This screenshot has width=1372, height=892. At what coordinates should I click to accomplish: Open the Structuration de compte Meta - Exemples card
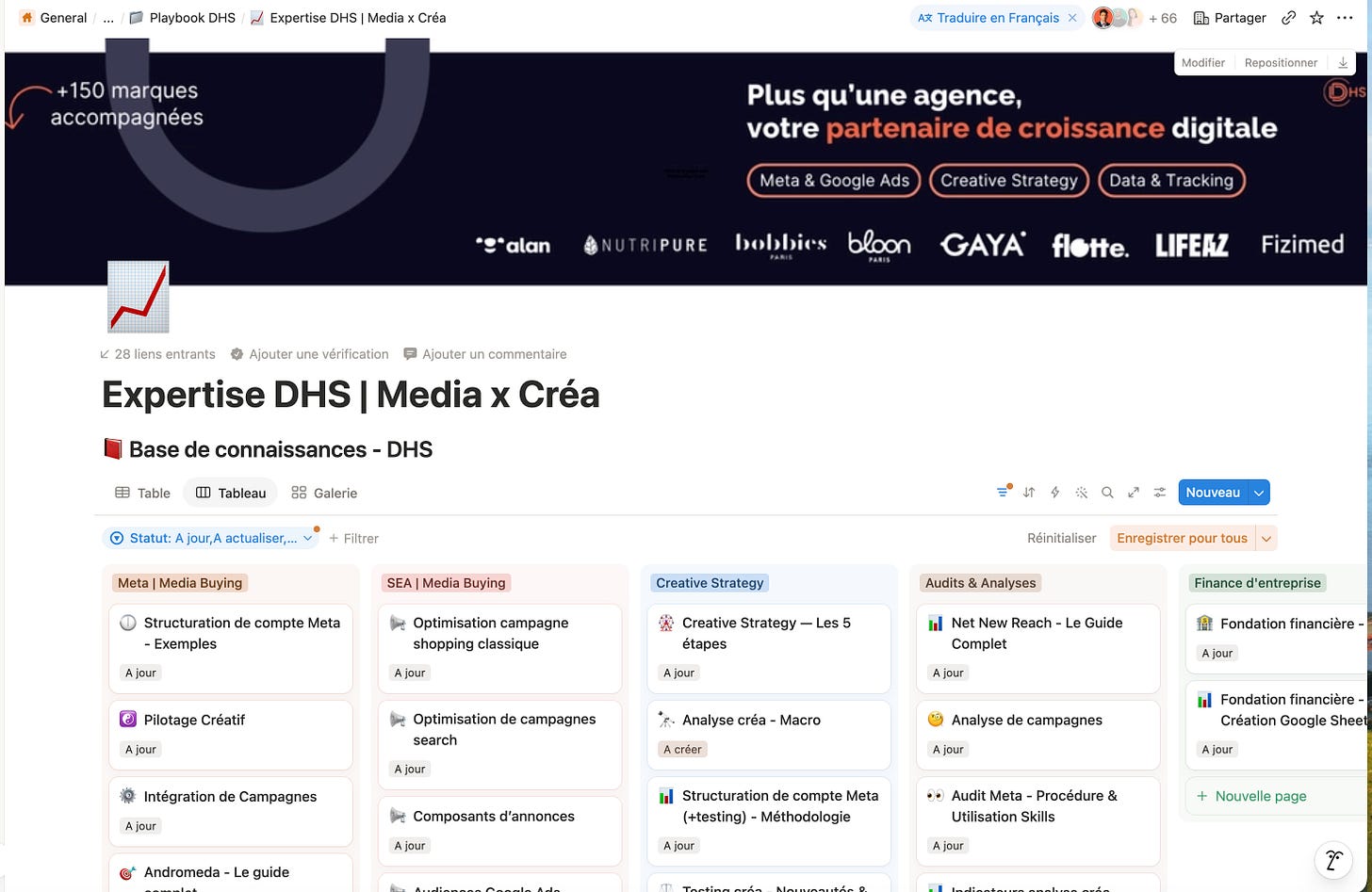231,648
